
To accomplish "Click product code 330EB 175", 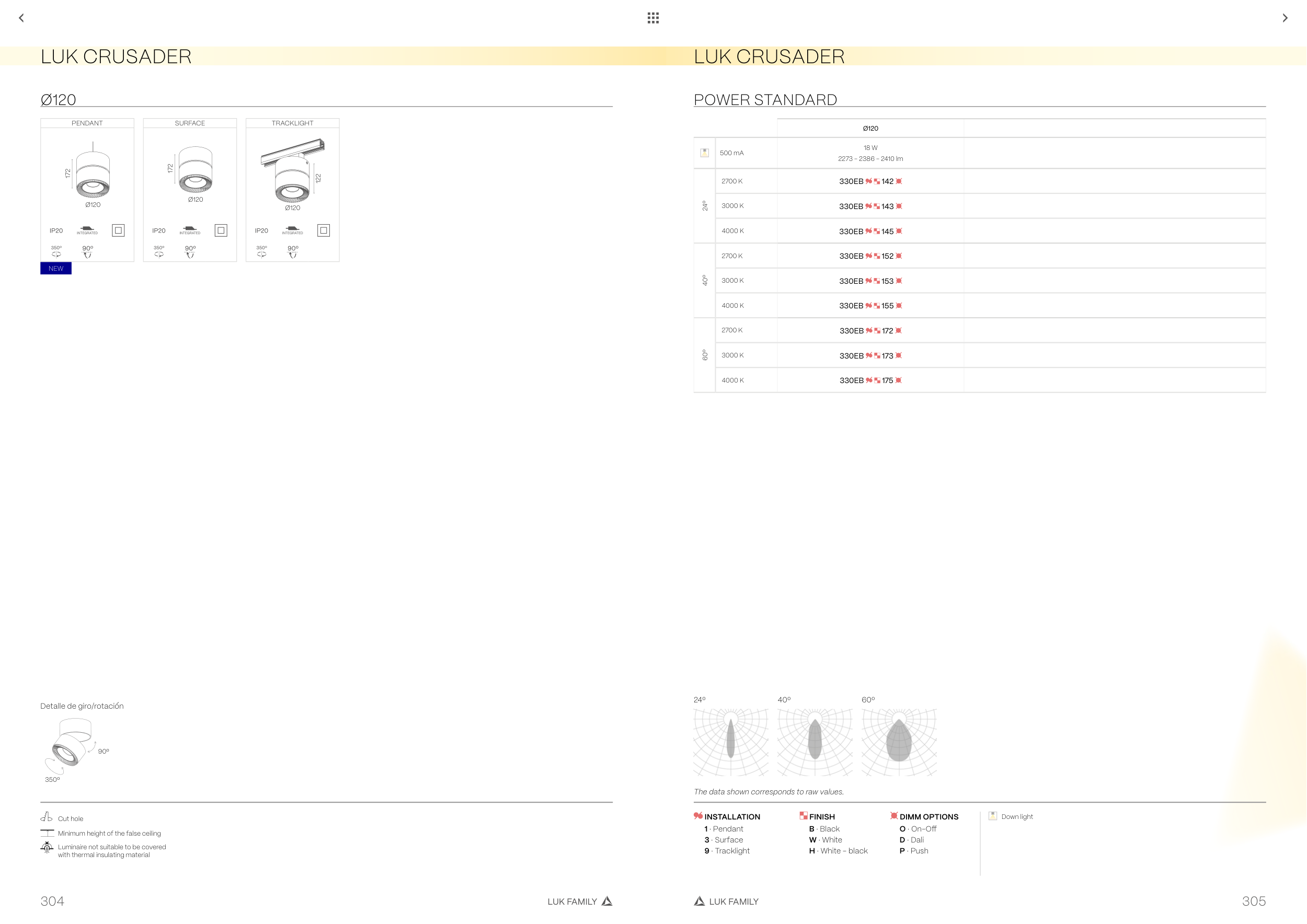I will click(870, 380).
